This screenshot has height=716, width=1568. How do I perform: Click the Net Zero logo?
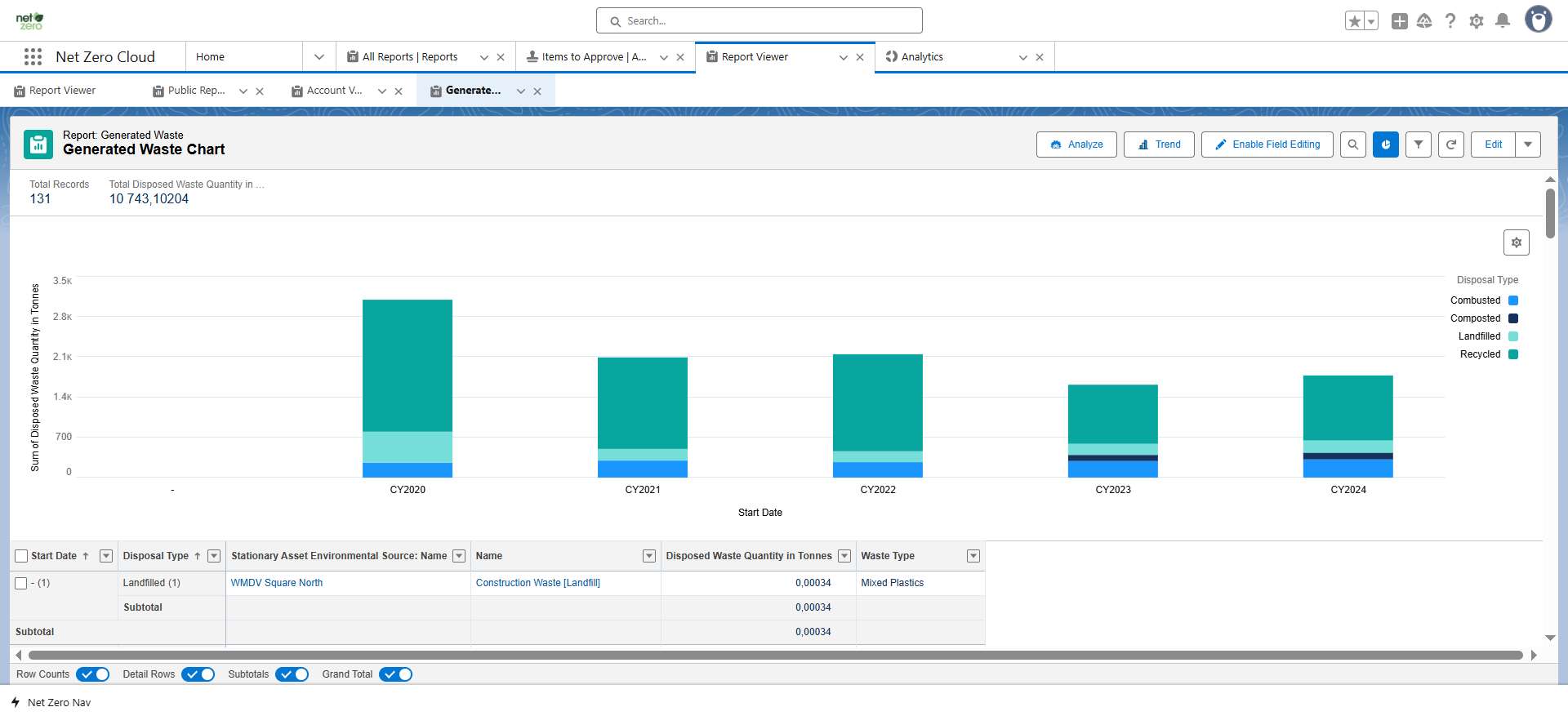[30, 21]
